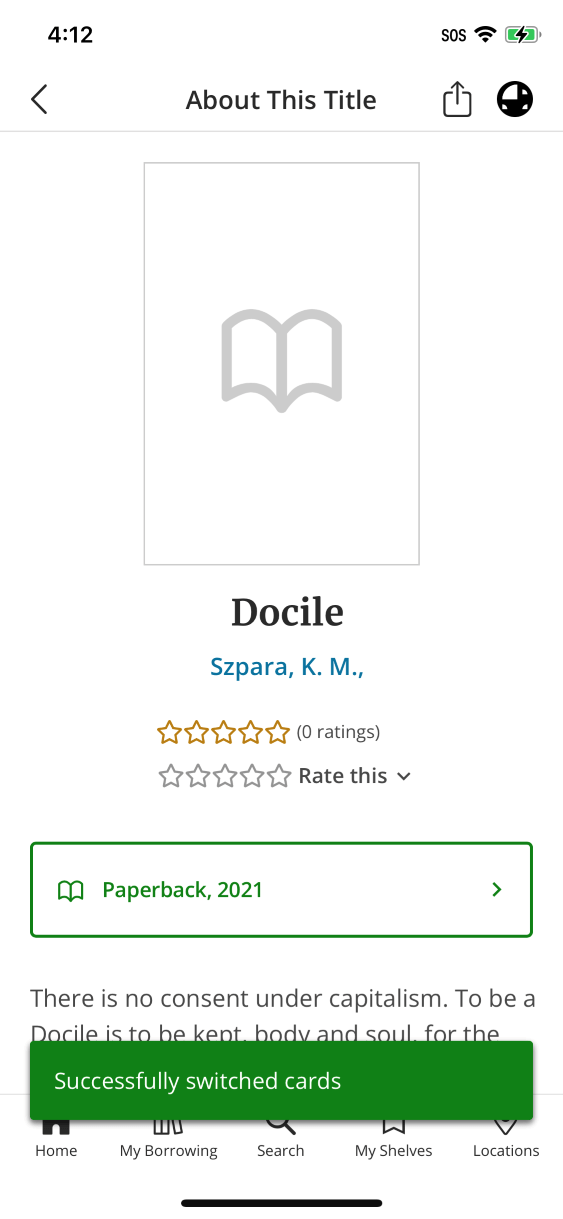Image resolution: width=563 pixels, height=1219 pixels.
Task: Tap the open book icon beside Paperback
Action: click(70, 890)
